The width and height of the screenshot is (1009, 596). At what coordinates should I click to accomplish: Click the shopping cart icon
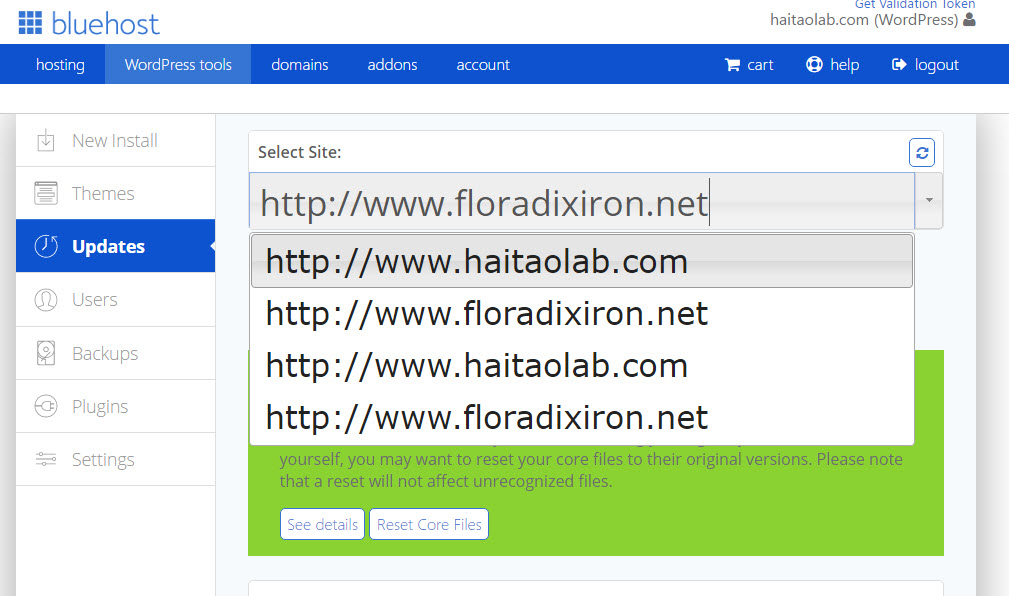[733, 65]
